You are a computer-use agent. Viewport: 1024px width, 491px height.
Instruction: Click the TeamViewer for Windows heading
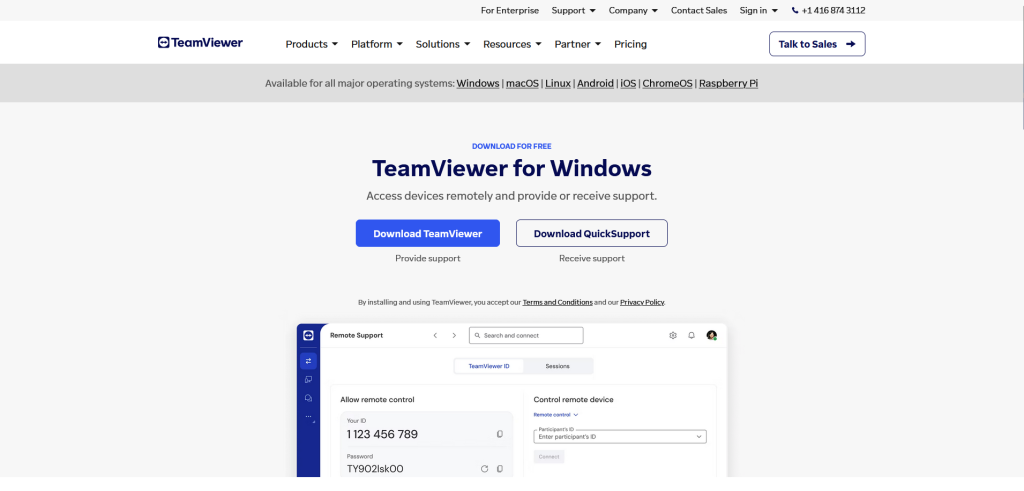coord(512,168)
